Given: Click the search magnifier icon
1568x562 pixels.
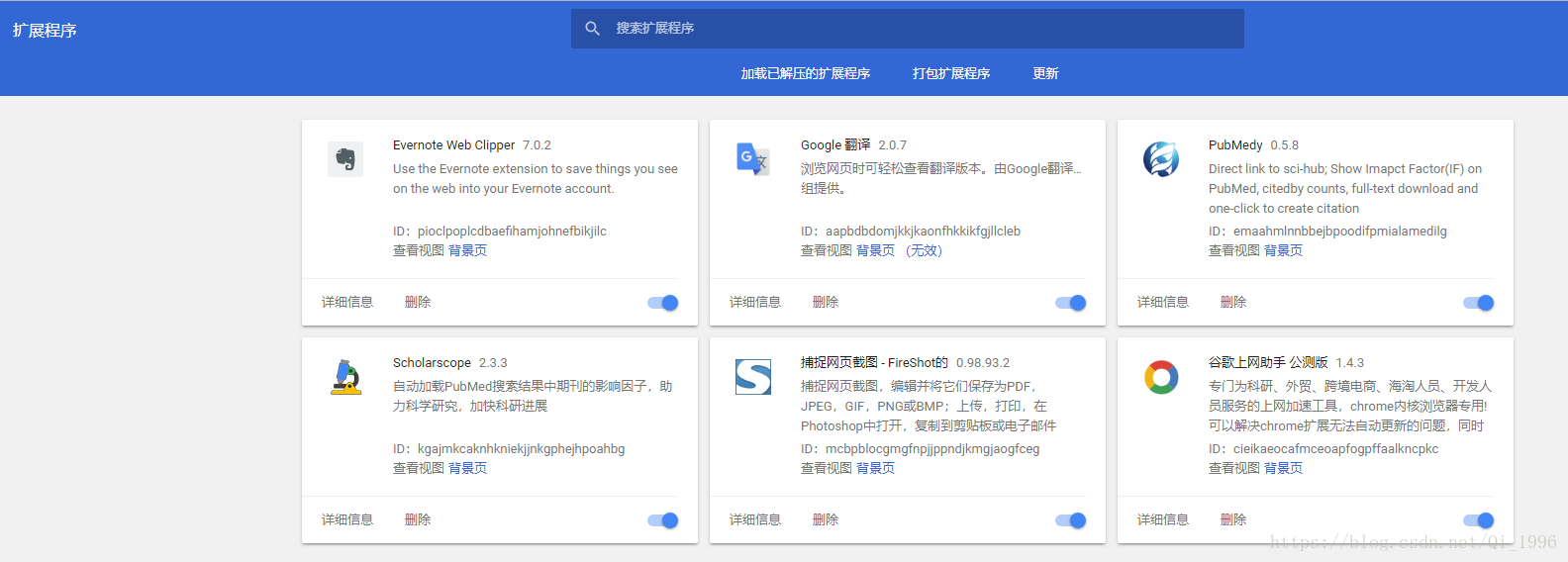Looking at the screenshot, I should click(x=592, y=29).
